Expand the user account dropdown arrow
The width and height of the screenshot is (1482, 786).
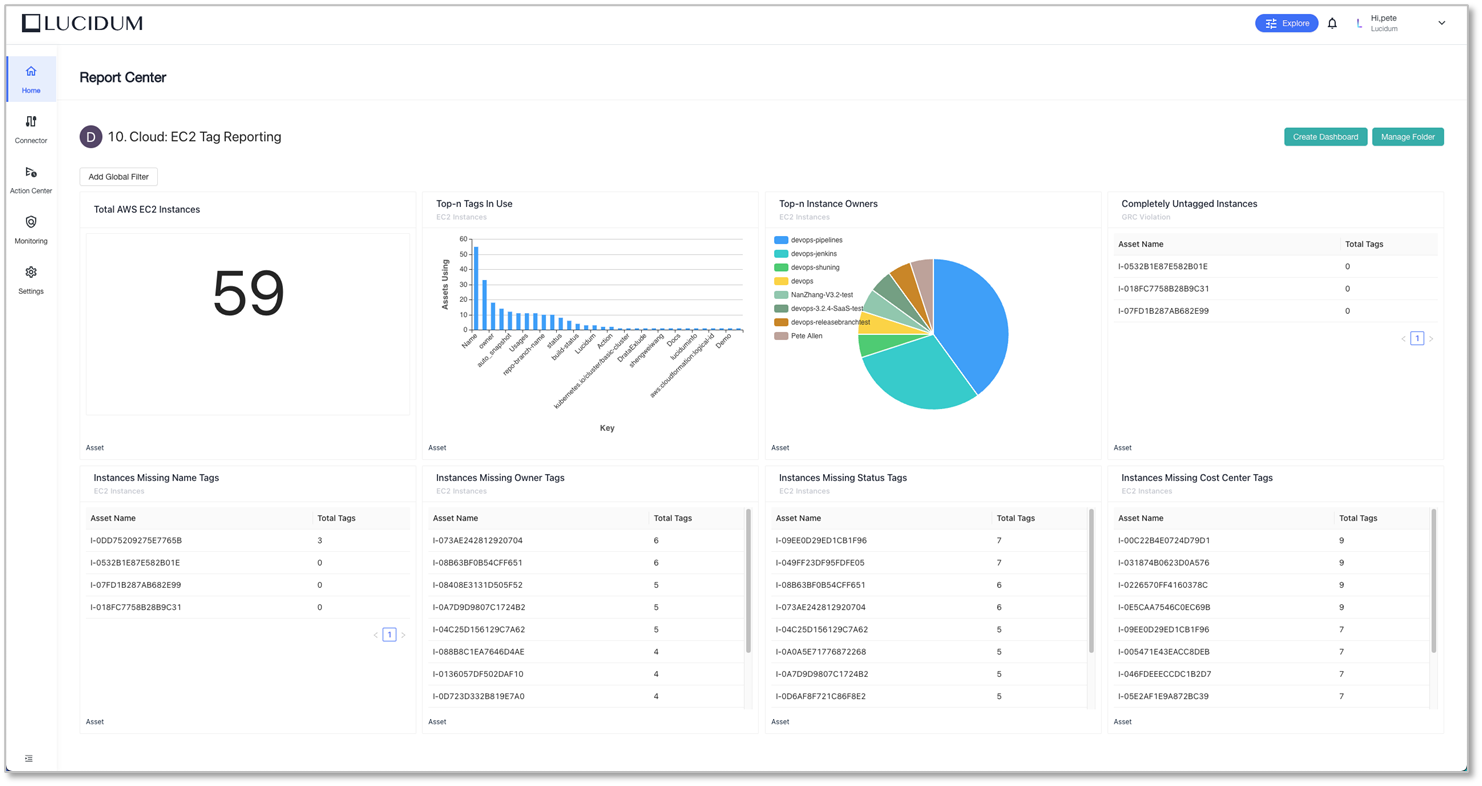pos(1441,23)
